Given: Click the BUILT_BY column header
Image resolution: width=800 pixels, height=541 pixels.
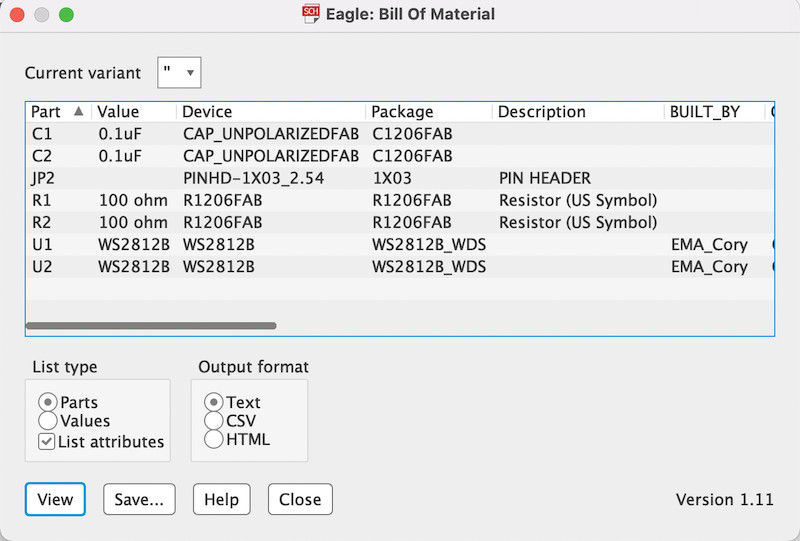Looking at the screenshot, I should coord(714,111).
